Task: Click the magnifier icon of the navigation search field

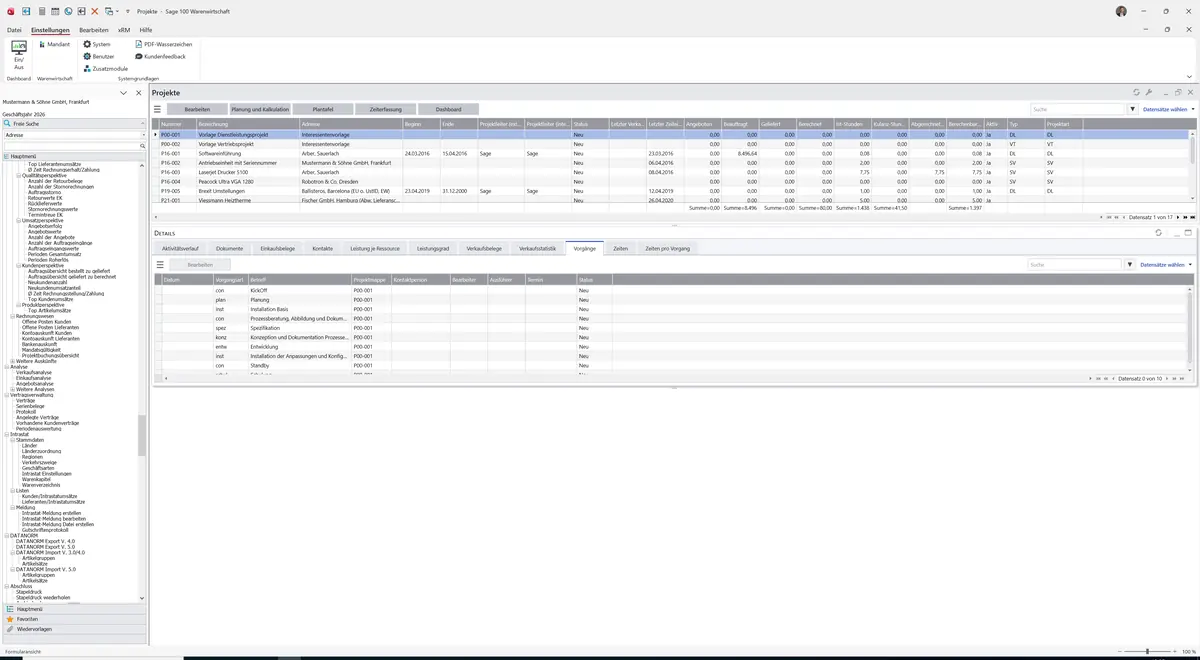Action: click(x=143, y=146)
